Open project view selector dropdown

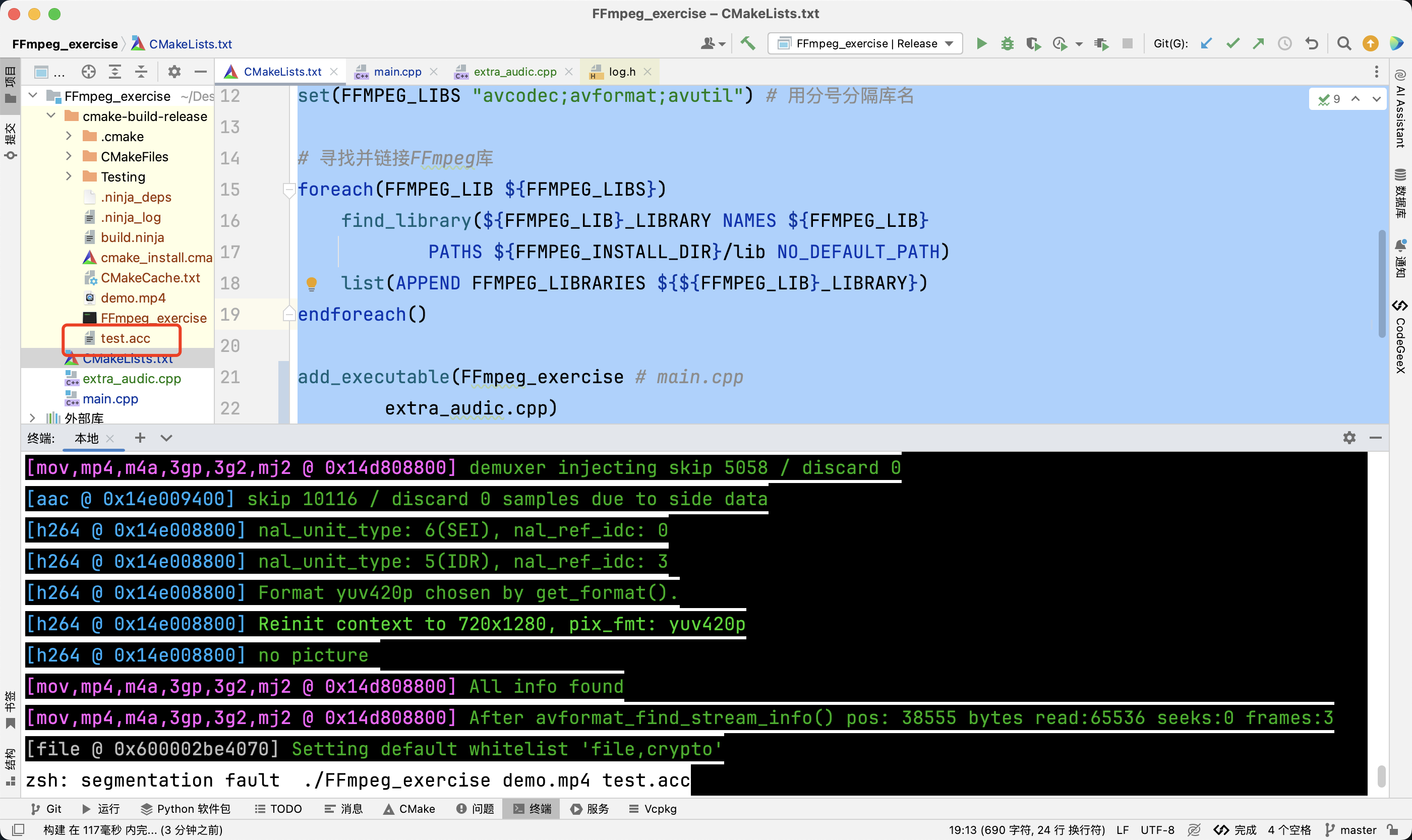49,72
